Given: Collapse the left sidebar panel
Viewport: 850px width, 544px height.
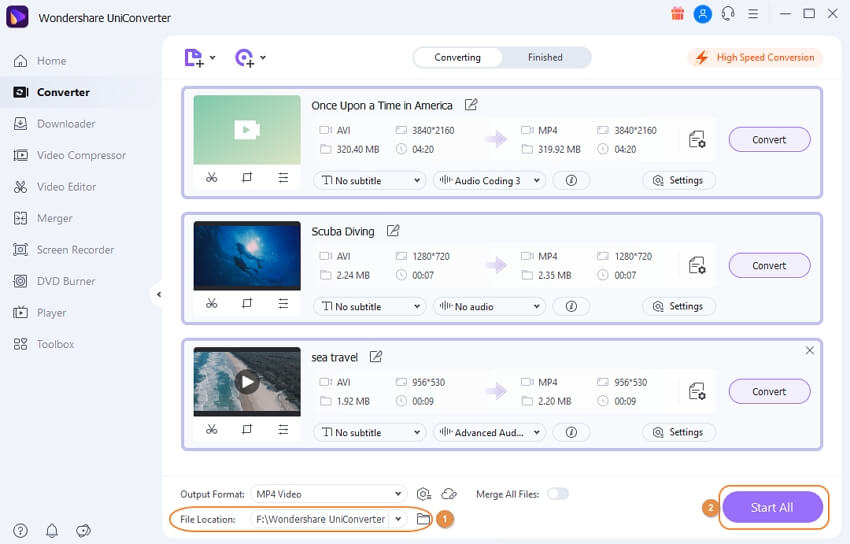Looking at the screenshot, I should (158, 294).
